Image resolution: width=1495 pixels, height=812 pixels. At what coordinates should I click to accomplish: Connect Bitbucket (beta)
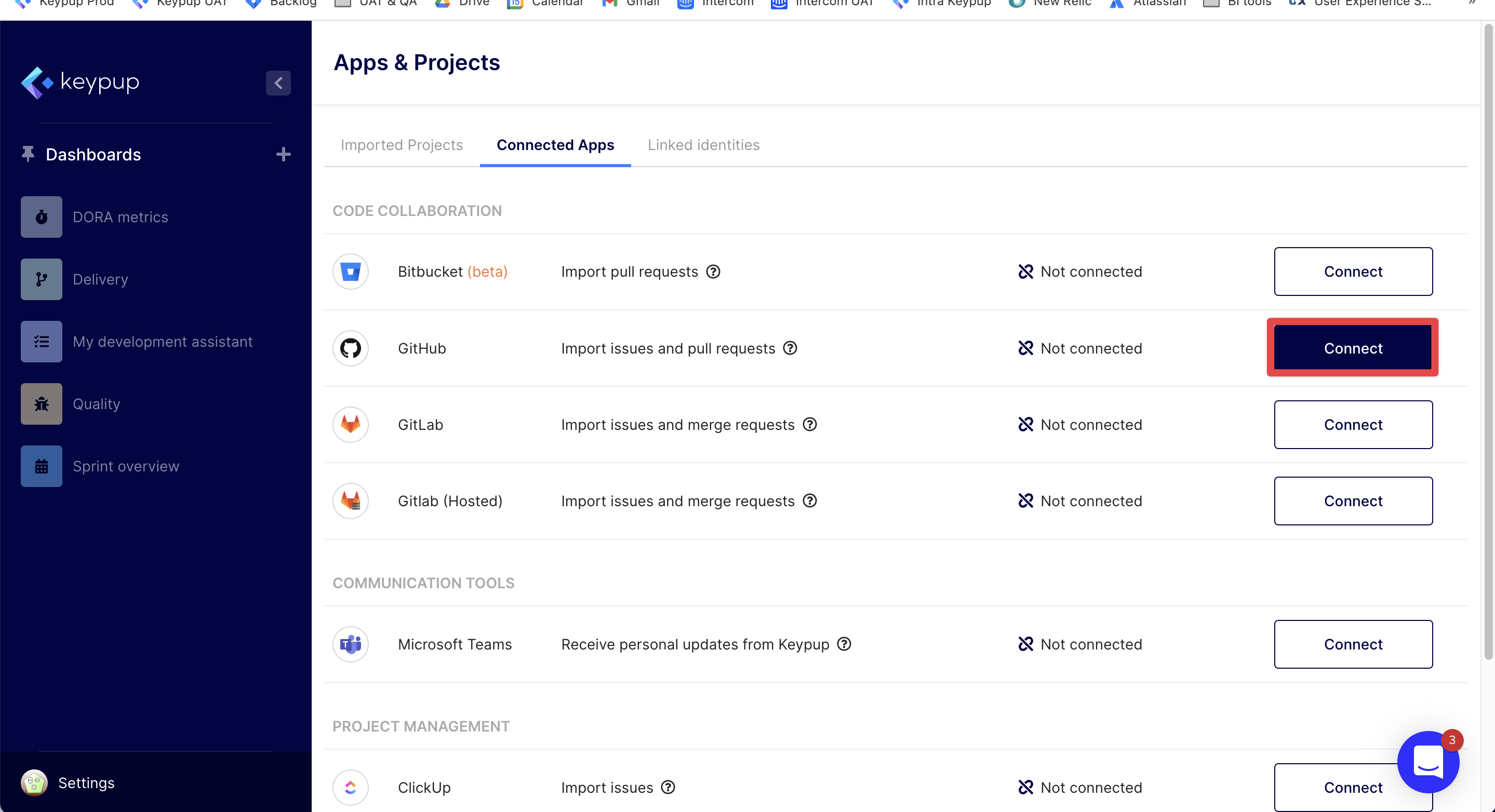point(1353,272)
